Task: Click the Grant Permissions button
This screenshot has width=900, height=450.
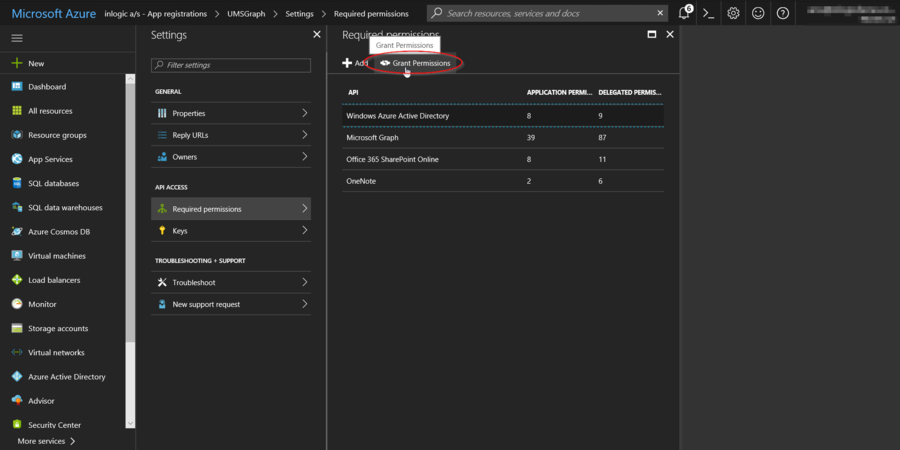Action: pos(415,63)
